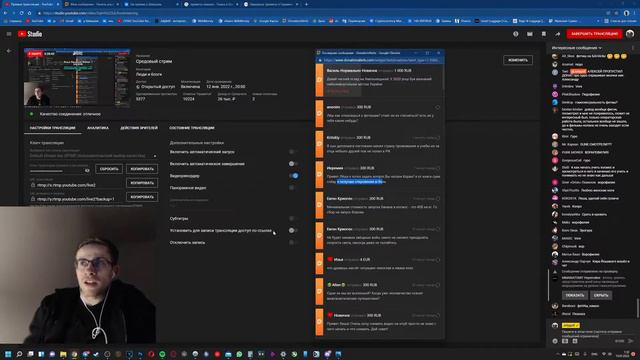Select the stream settings tab
The width and height of the screenshot is (640, 360).
tap(52, 128)
